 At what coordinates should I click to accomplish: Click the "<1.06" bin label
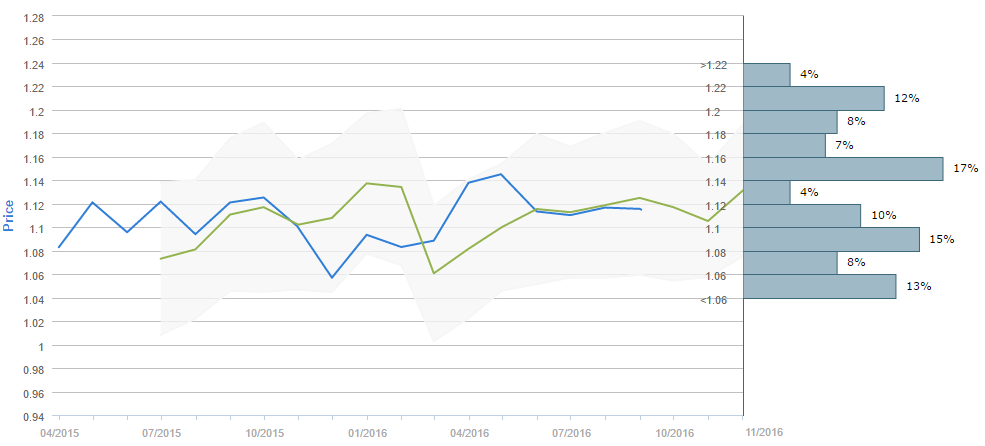[714, 300]
